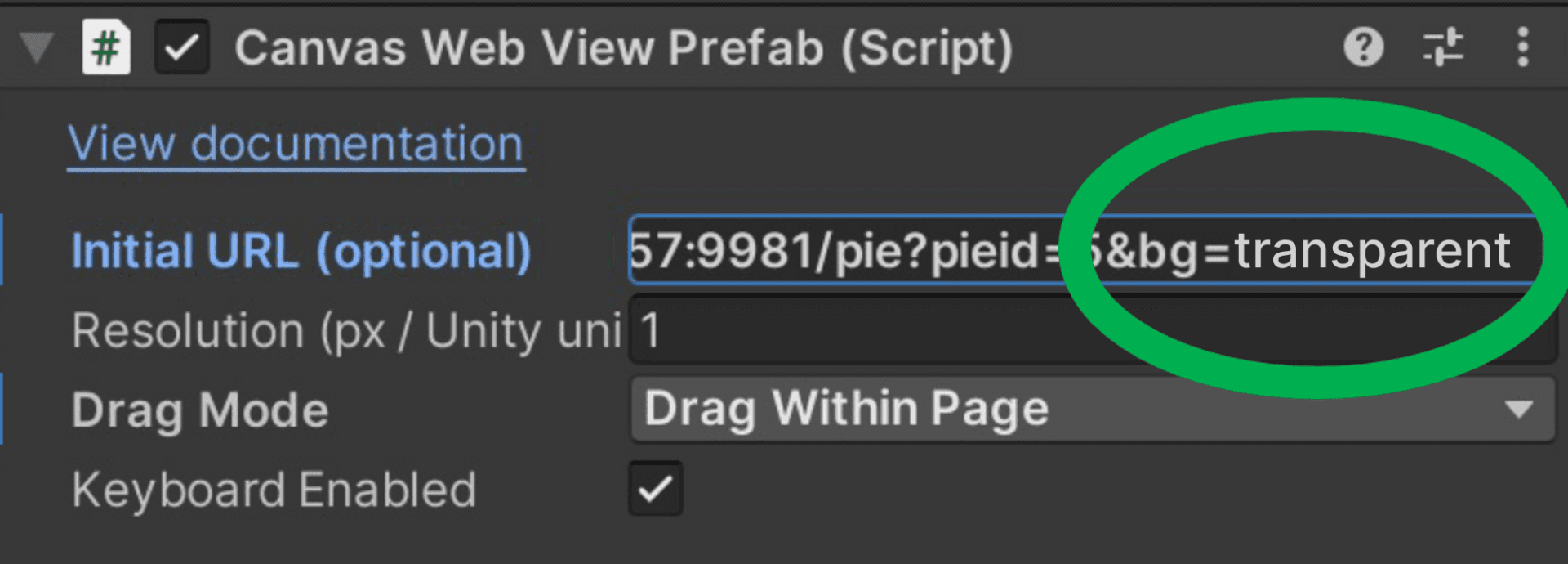The height and width of the screenshot is (564, 1568).
Task: Click the Initial URL field label
Action: [300, 251]
